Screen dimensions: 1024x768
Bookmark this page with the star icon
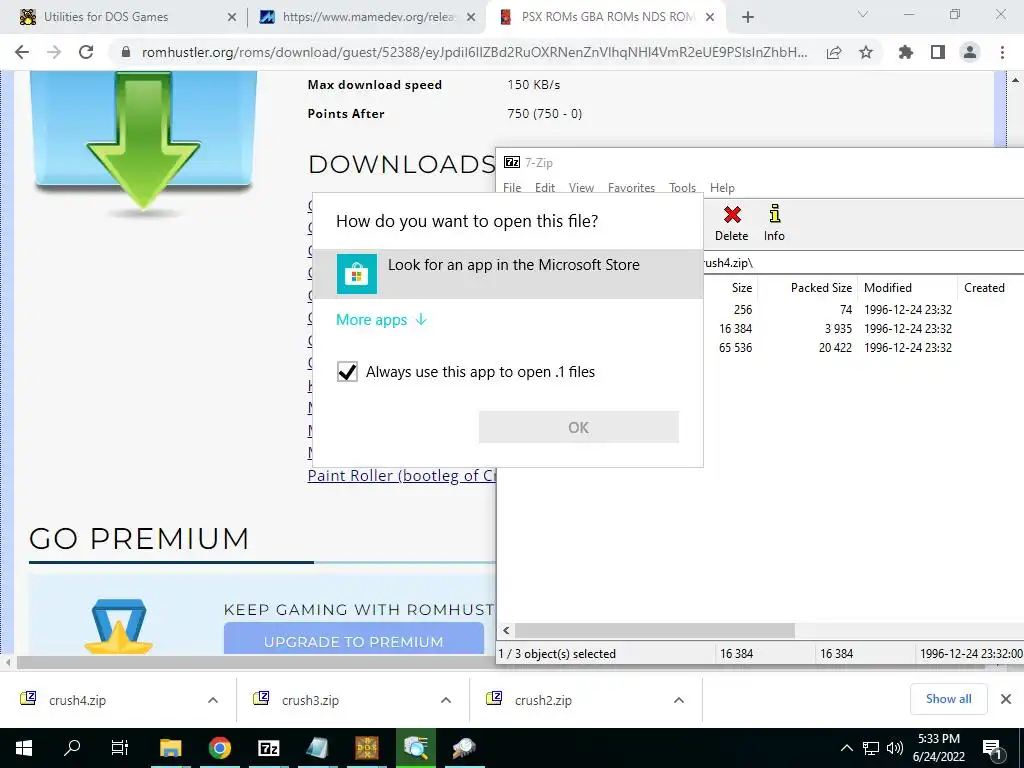[866, 52]
